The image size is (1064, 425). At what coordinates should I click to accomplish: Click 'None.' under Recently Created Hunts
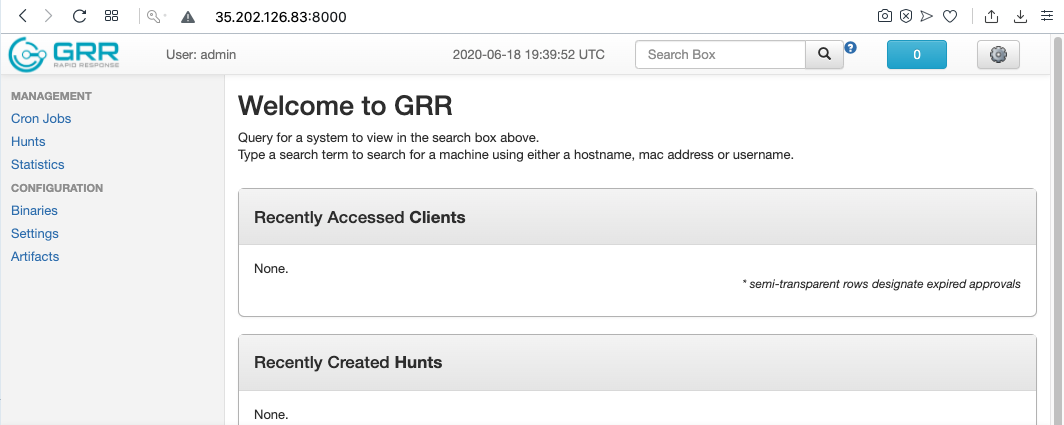(x=271, y=414)
